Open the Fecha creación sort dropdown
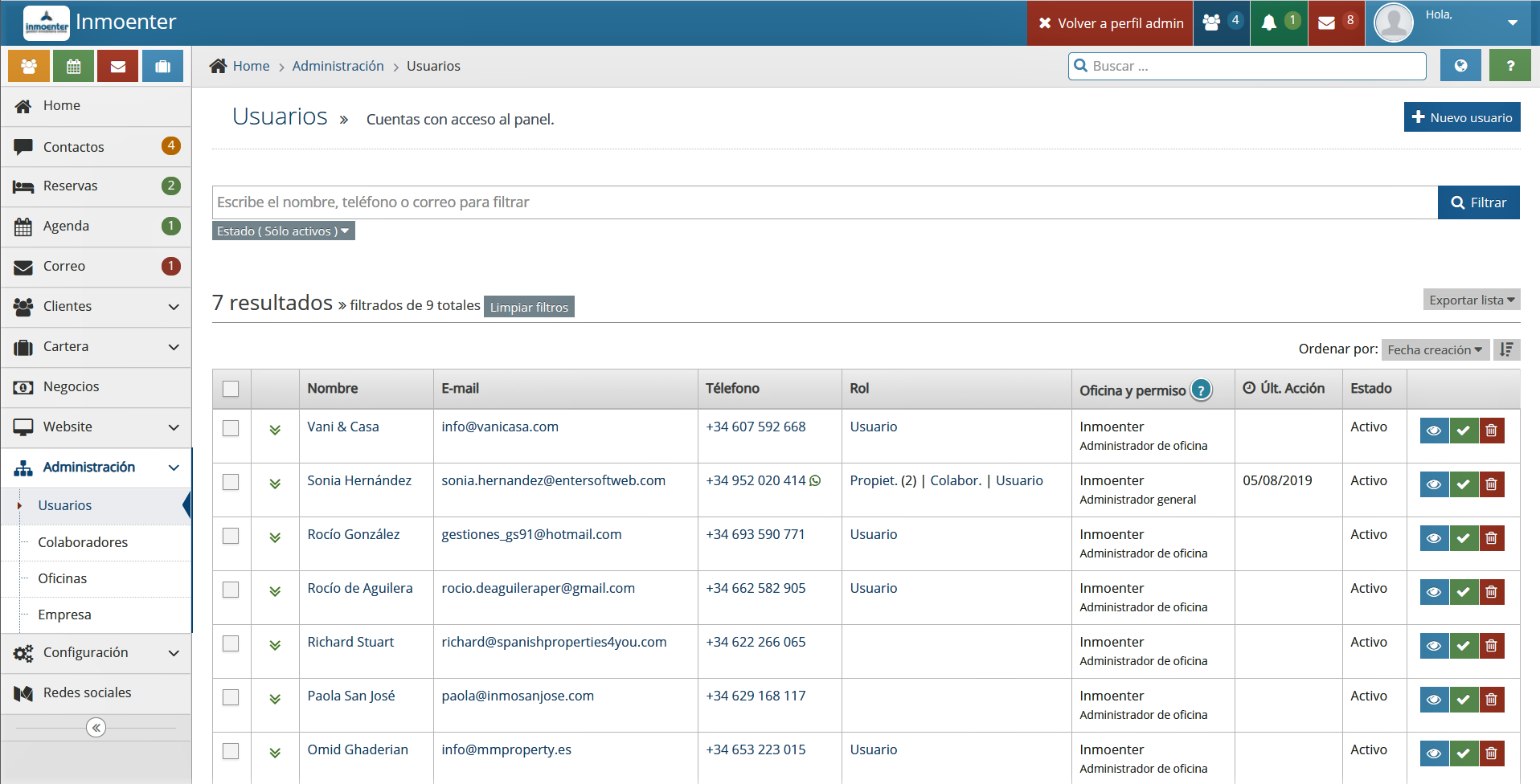 coord(1435,349)
